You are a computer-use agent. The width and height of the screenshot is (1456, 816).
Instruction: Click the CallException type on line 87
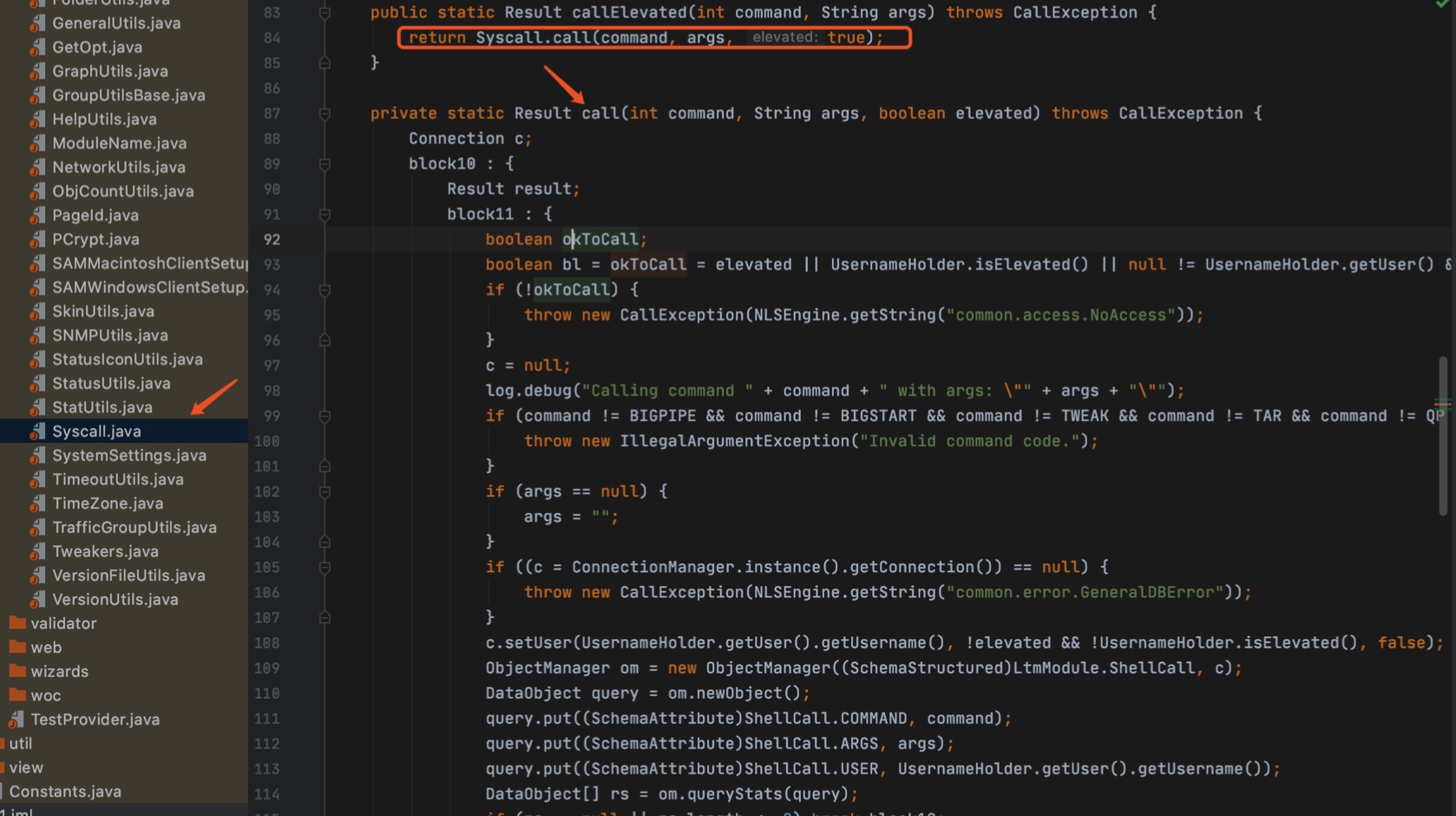(1180, 114)
